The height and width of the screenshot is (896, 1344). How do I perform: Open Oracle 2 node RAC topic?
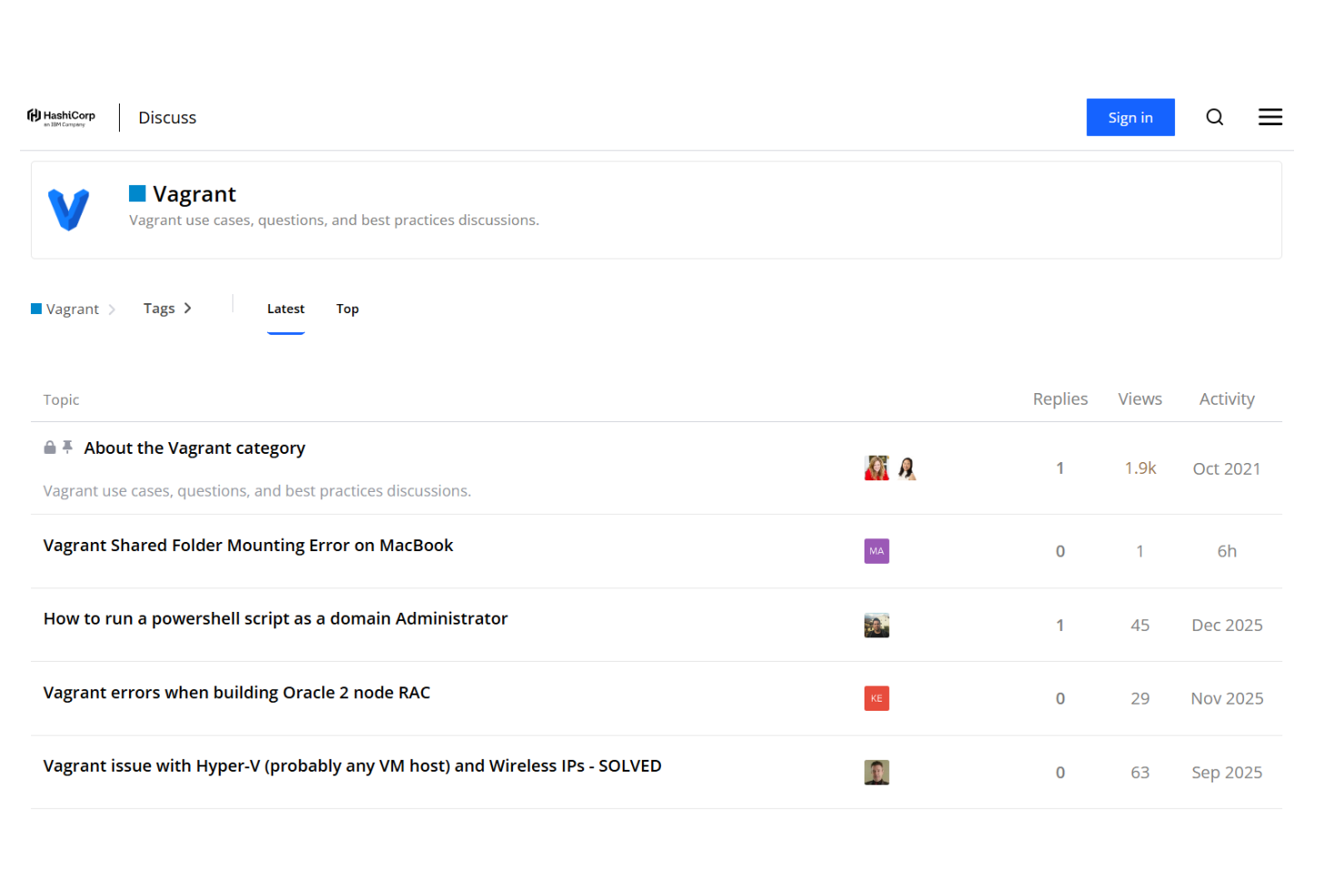point(237,693)
